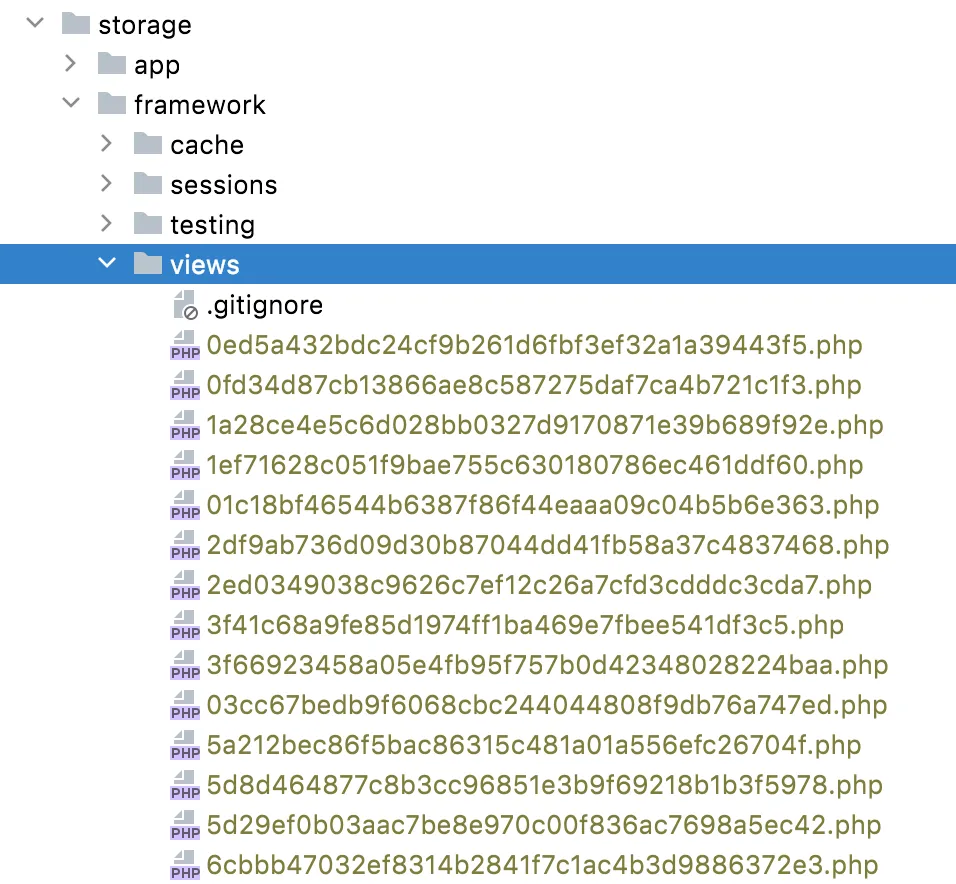Expand the app folder chevron
The height and width of the screenshot is (884, 956).
[x=70, y=64]
